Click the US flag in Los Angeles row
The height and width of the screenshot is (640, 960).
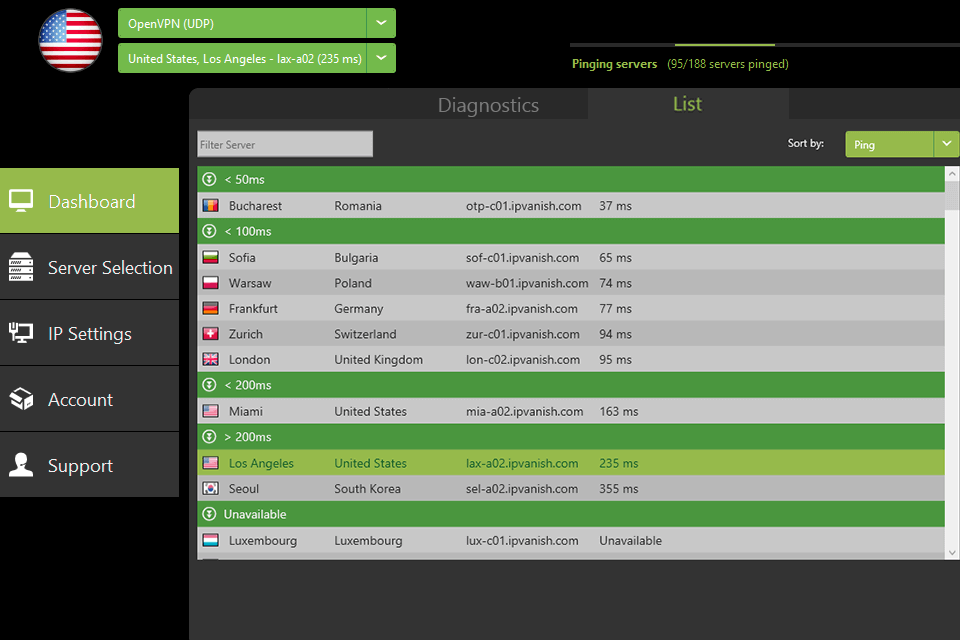click(x=211, y=463)
